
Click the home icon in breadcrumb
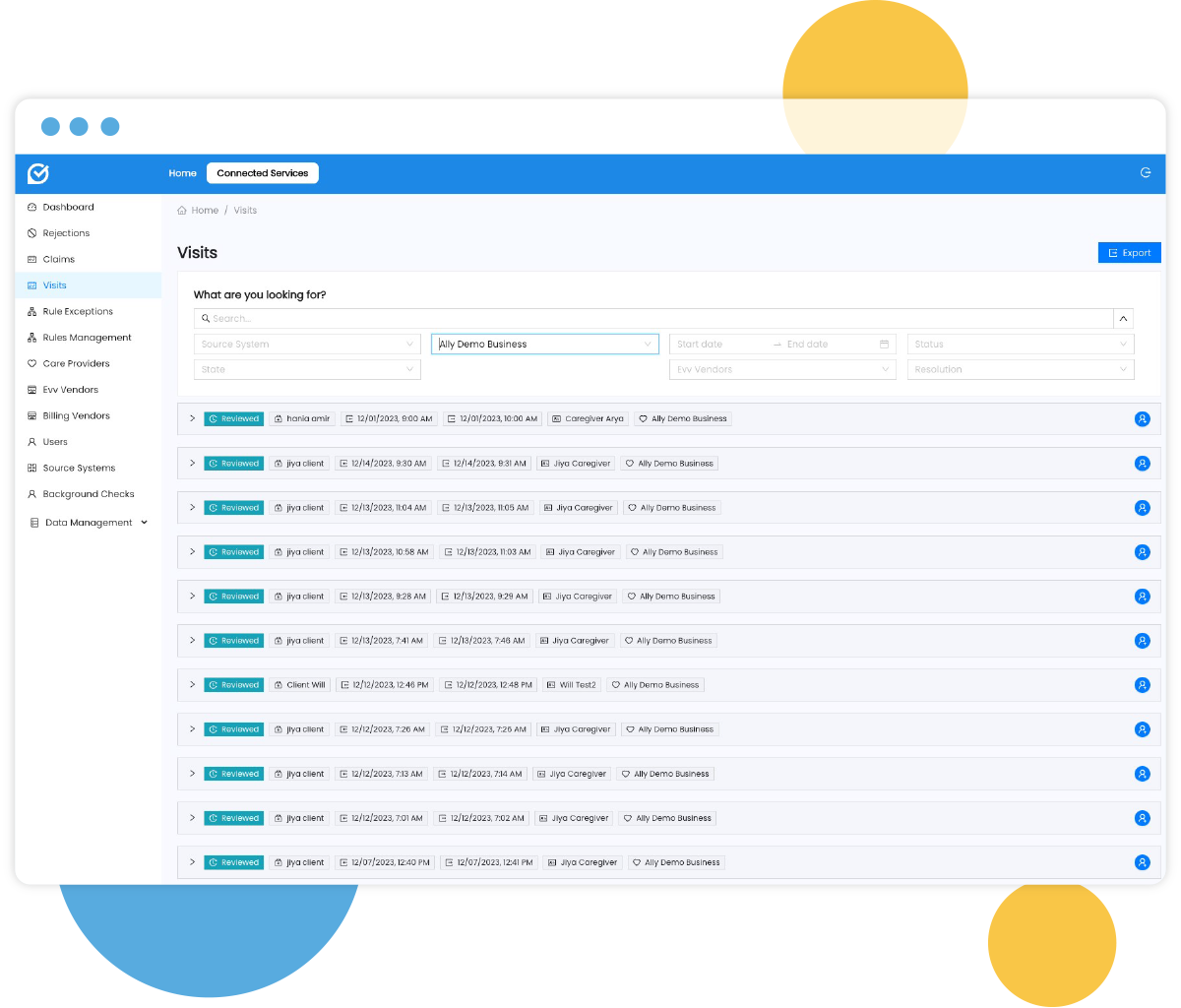point(182,211)
